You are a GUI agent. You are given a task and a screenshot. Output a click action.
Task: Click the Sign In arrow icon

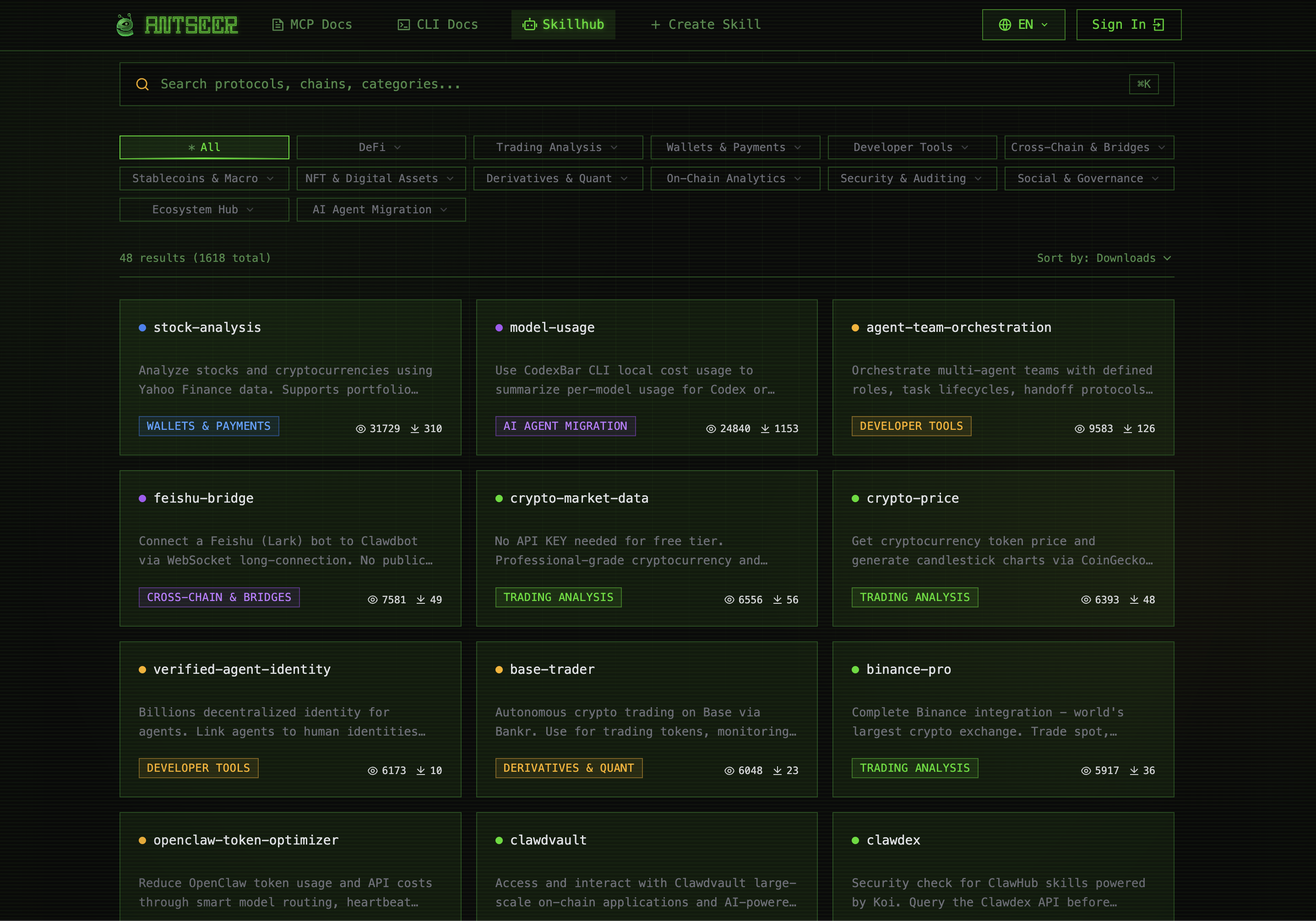click(x=1159, y=25)
